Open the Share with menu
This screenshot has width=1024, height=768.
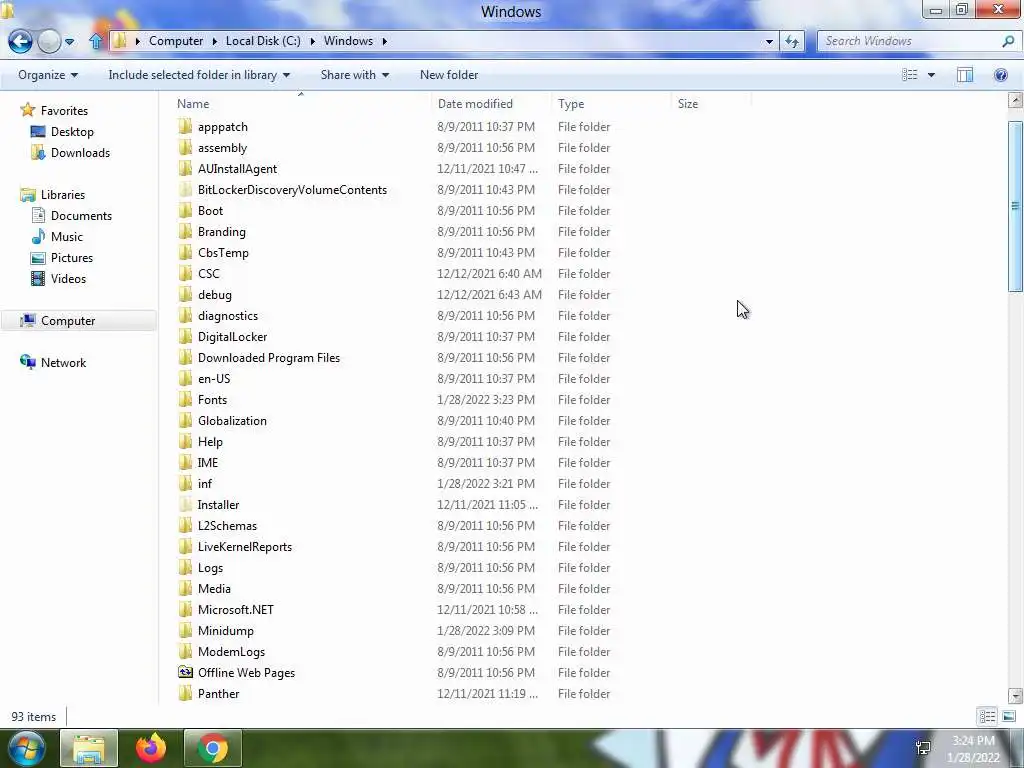[x=355, y=75]
